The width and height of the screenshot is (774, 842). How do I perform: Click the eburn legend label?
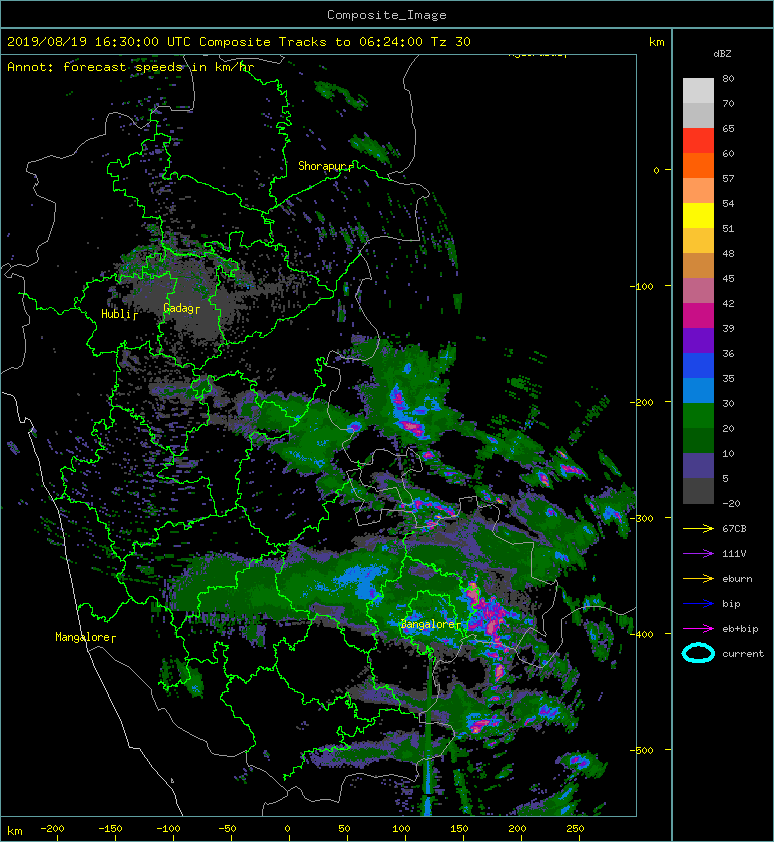[x=737, y=578]
